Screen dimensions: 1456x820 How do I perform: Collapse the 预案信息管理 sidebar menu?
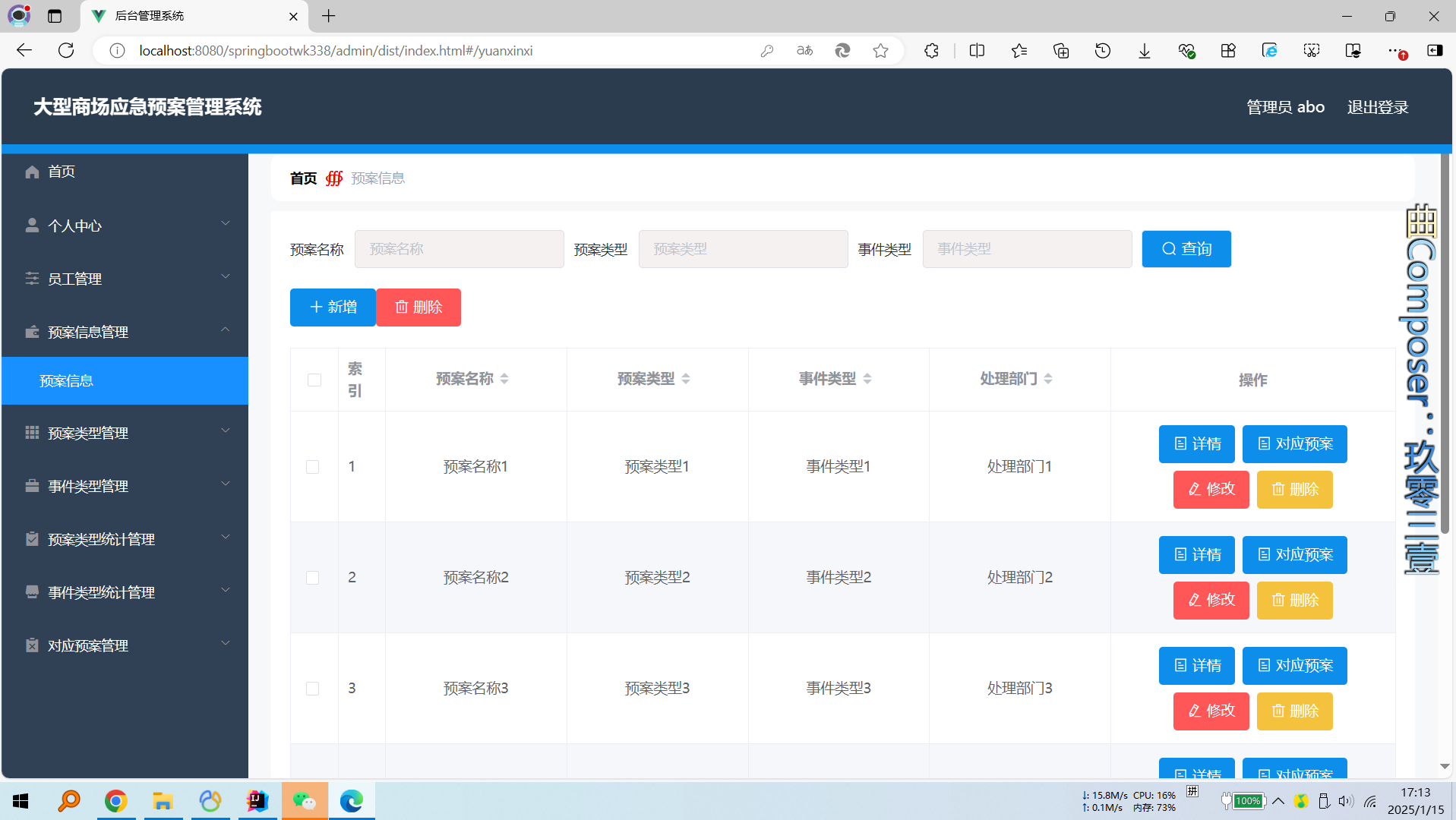[x=125, y=332]
